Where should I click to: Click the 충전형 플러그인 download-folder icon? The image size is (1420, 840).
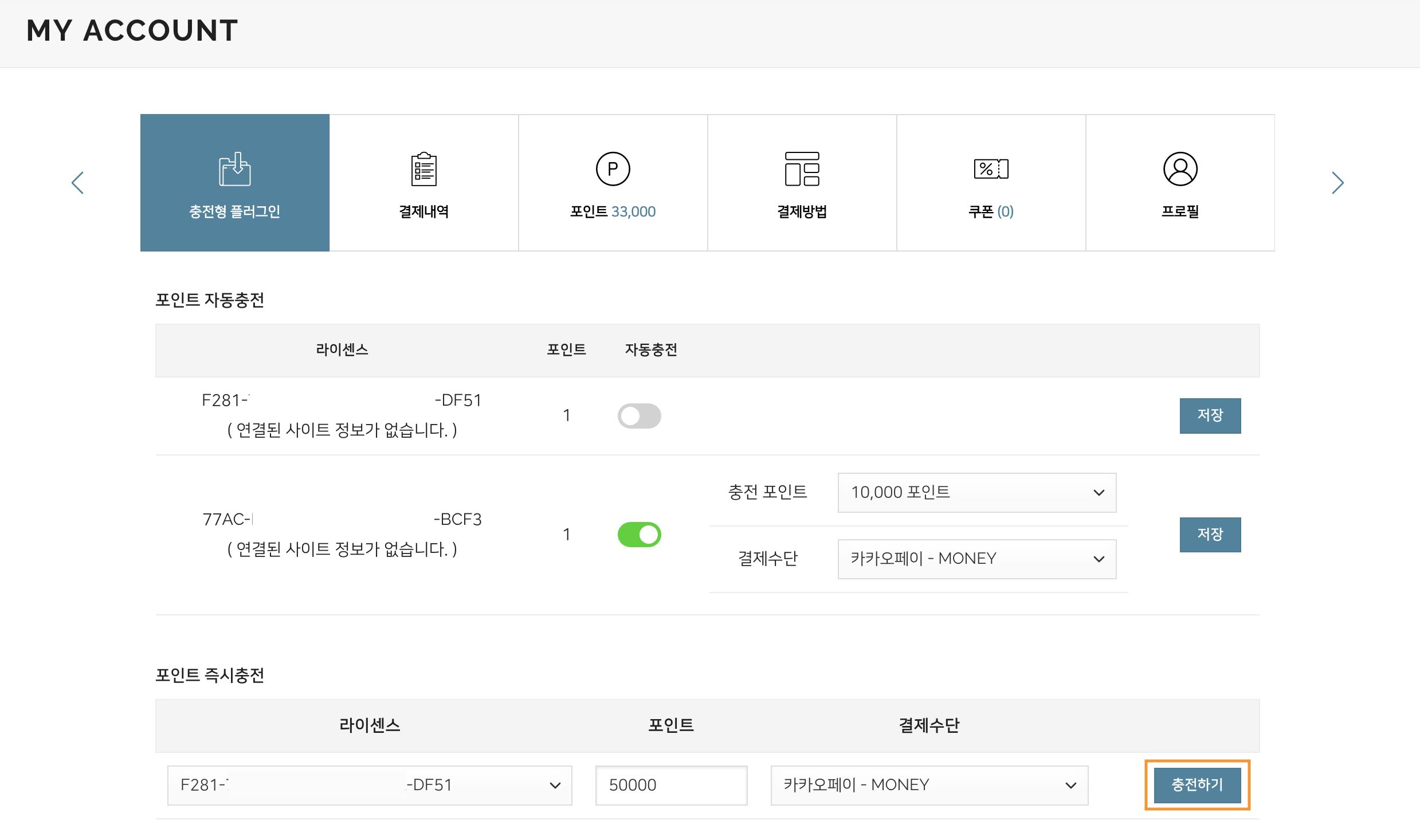pyautogui.click(x=234, y=169)
